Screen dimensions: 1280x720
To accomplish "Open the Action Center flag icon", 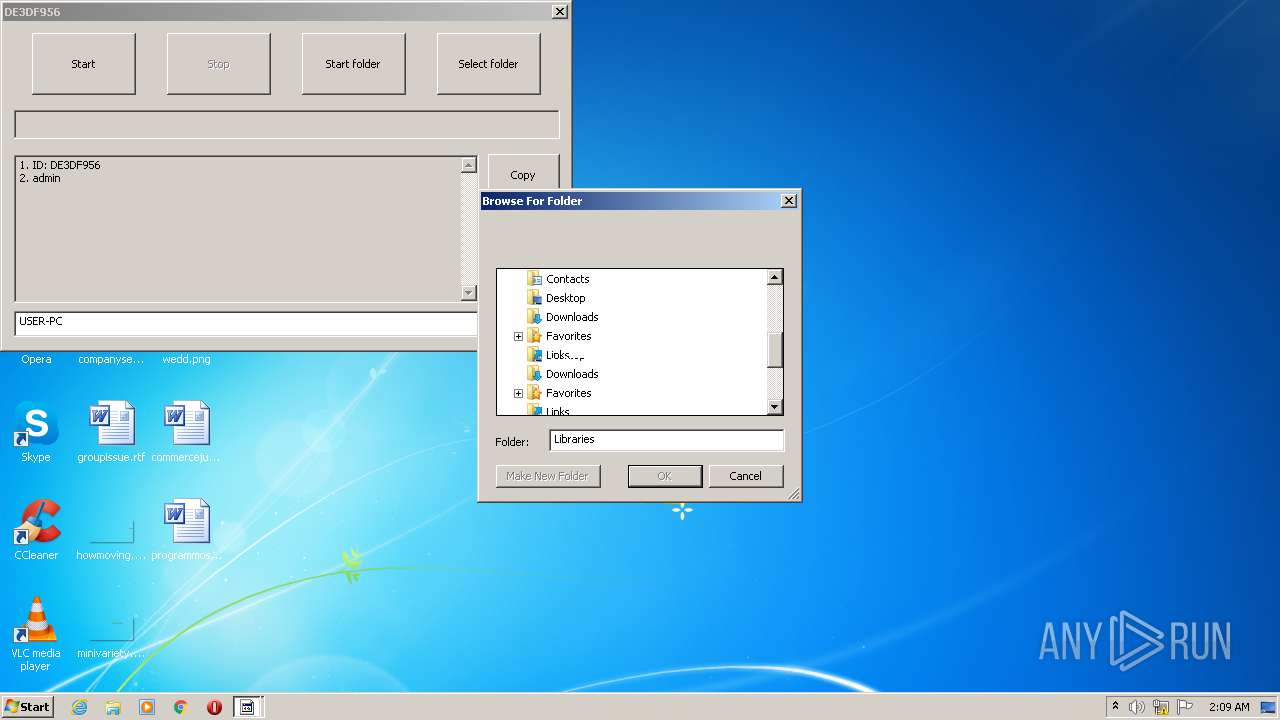I will 1185,707.
